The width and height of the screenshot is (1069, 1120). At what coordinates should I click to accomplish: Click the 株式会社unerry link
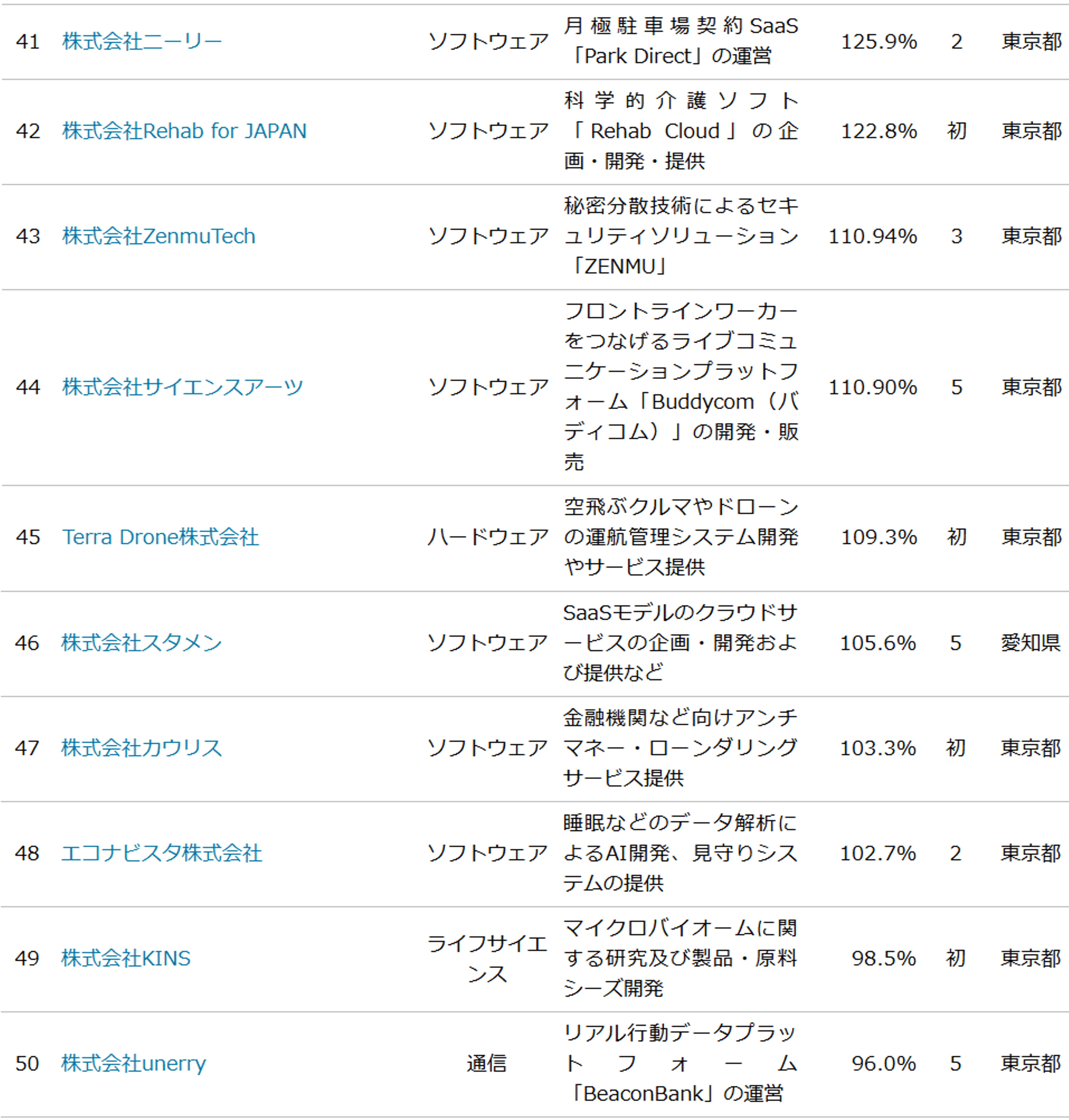(x=133, y=1064)
